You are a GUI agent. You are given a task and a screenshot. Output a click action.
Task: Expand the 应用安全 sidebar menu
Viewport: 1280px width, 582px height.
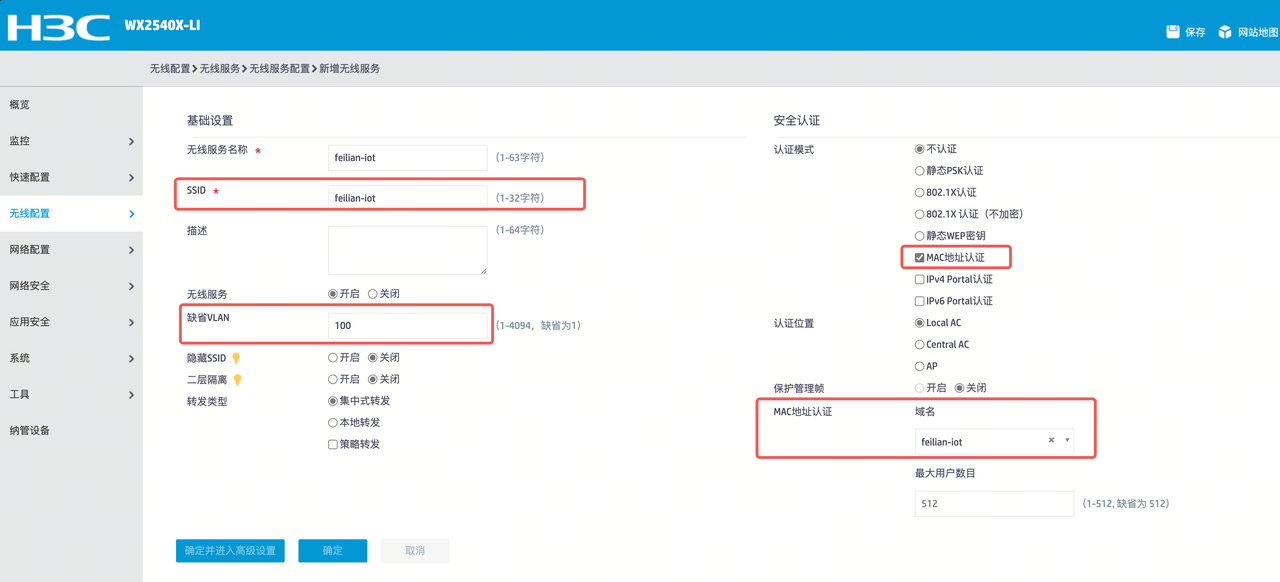pyautogui.click(x=71, y=322)
